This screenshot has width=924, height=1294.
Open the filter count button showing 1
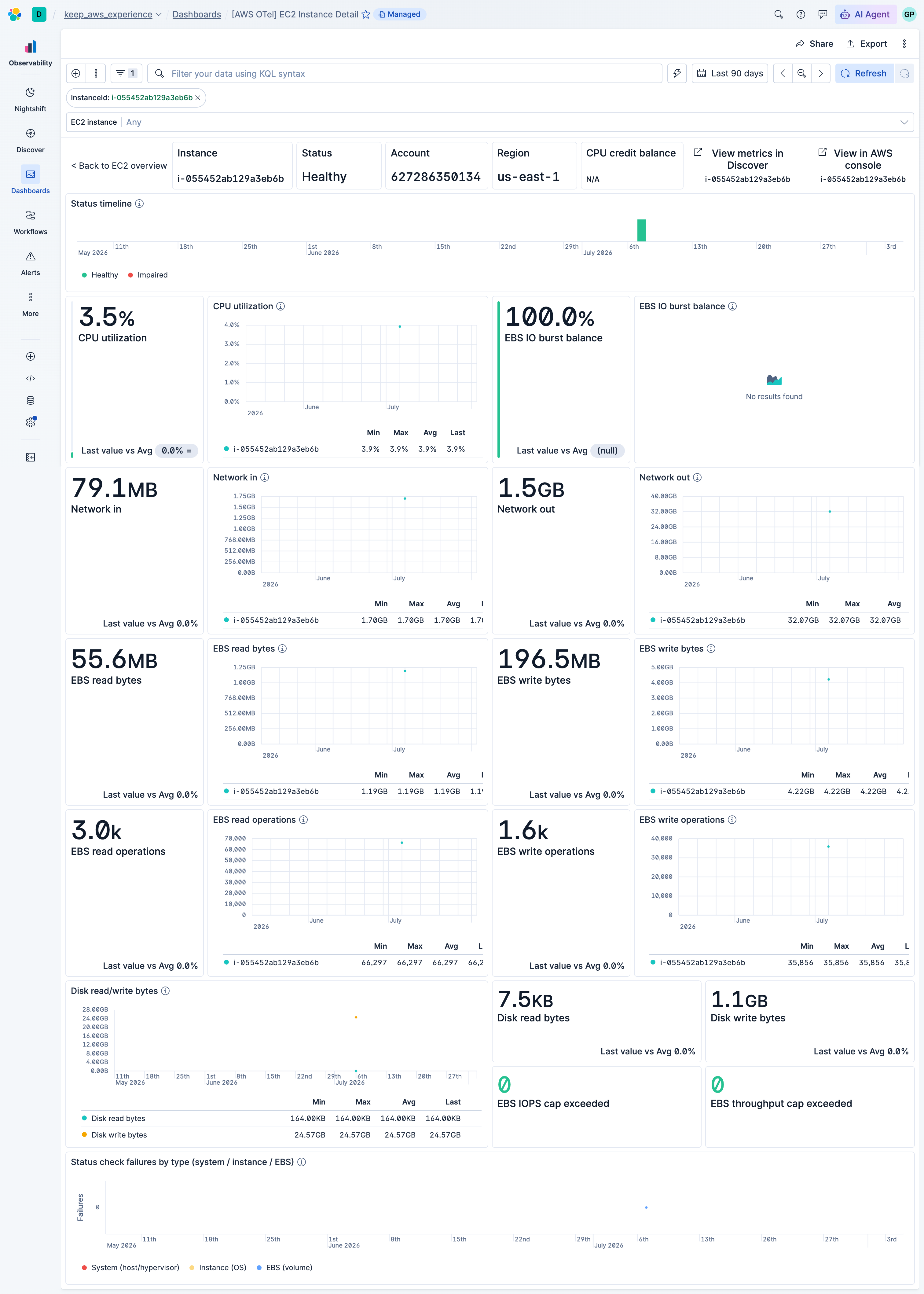pos(126,73)
